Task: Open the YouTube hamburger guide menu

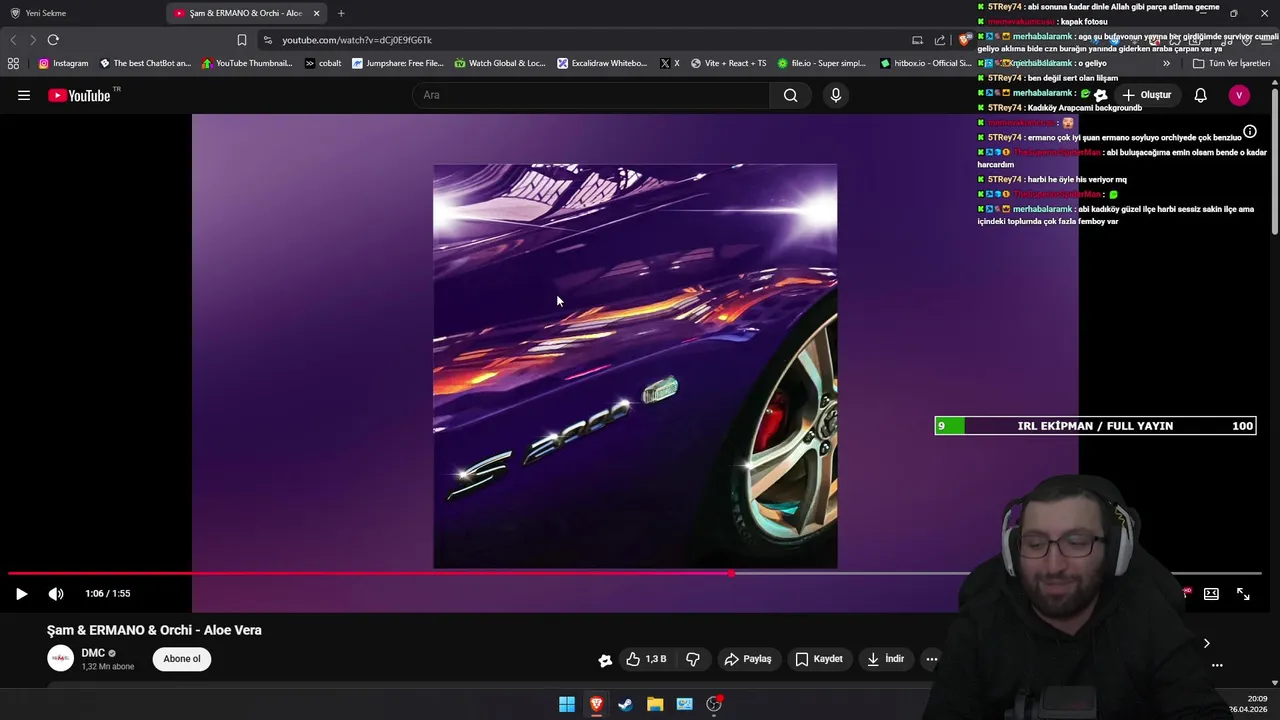Action: pos(24,95)
